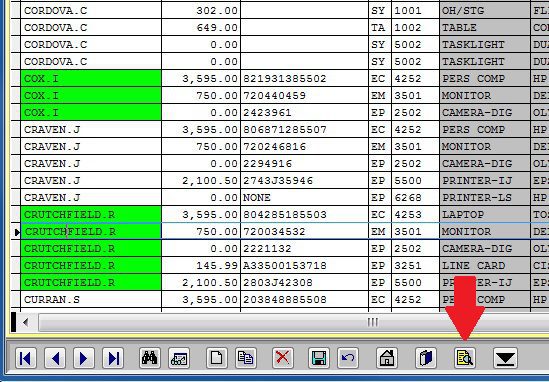Go to the previous record arrow
This screenshot has height=382, width=549.
55,358
